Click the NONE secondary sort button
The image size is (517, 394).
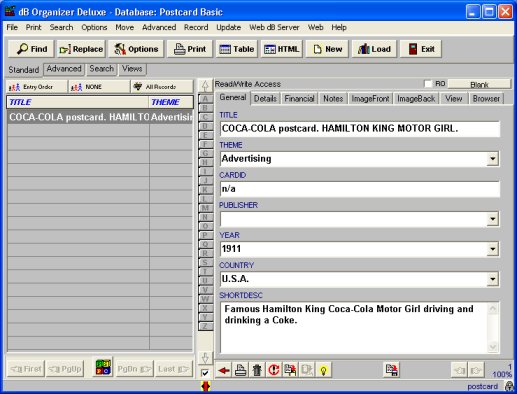click(99, 87)
